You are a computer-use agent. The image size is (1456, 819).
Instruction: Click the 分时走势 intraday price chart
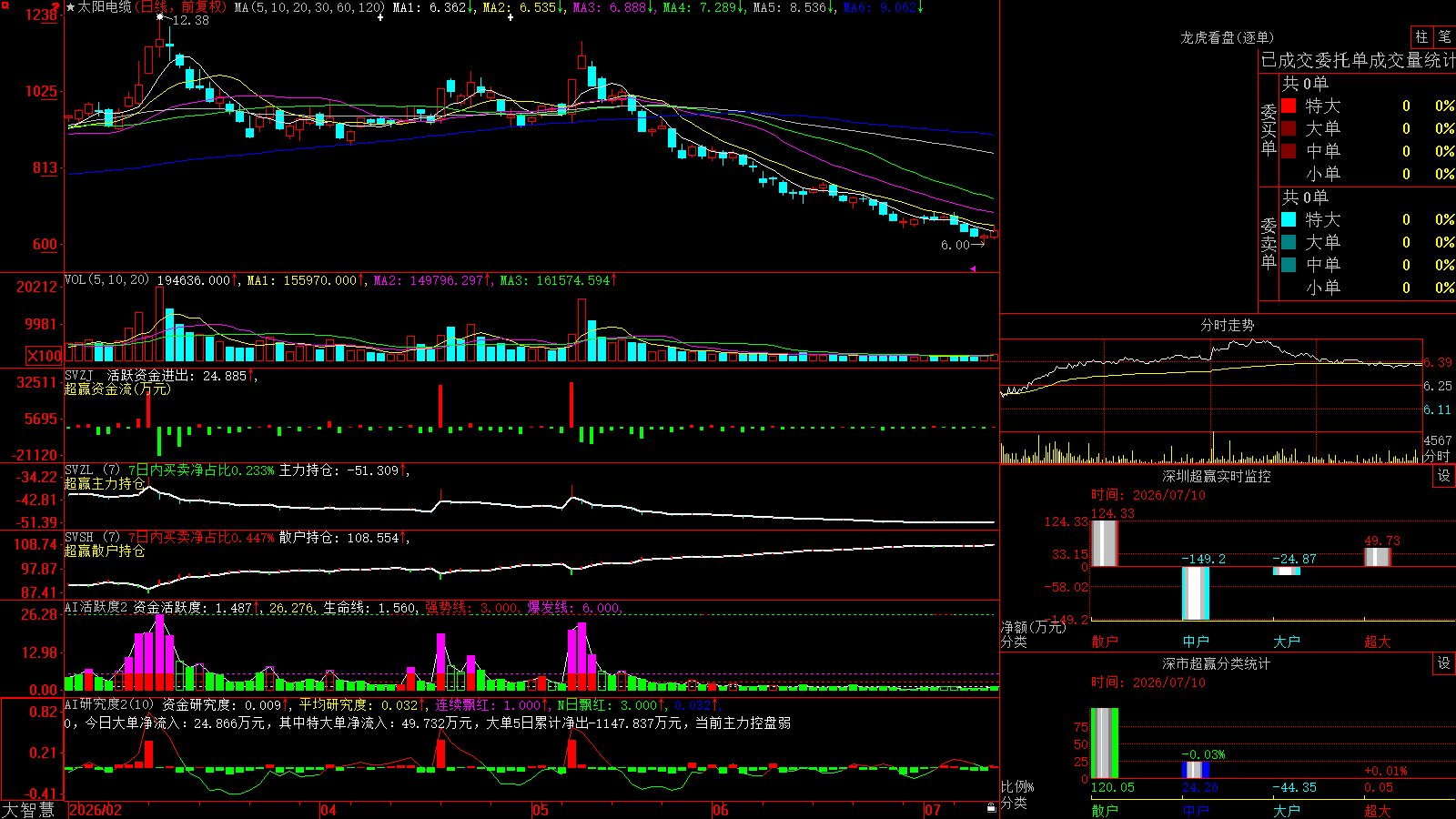click(1211, 386)
